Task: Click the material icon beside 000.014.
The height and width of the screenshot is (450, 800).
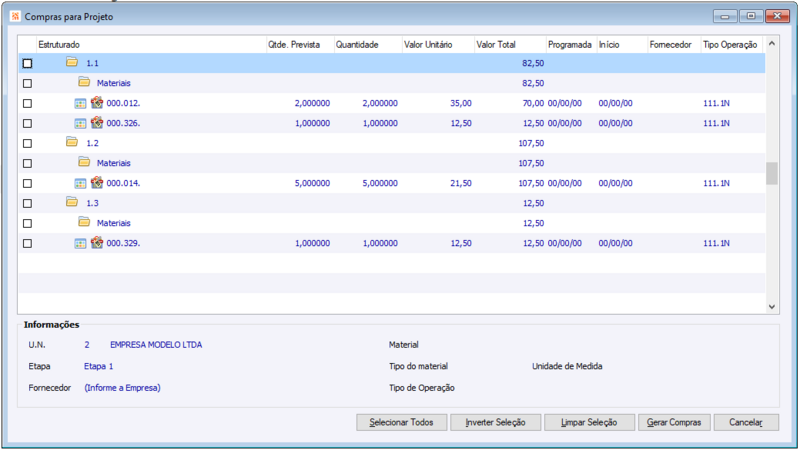Action: point(97,183)
